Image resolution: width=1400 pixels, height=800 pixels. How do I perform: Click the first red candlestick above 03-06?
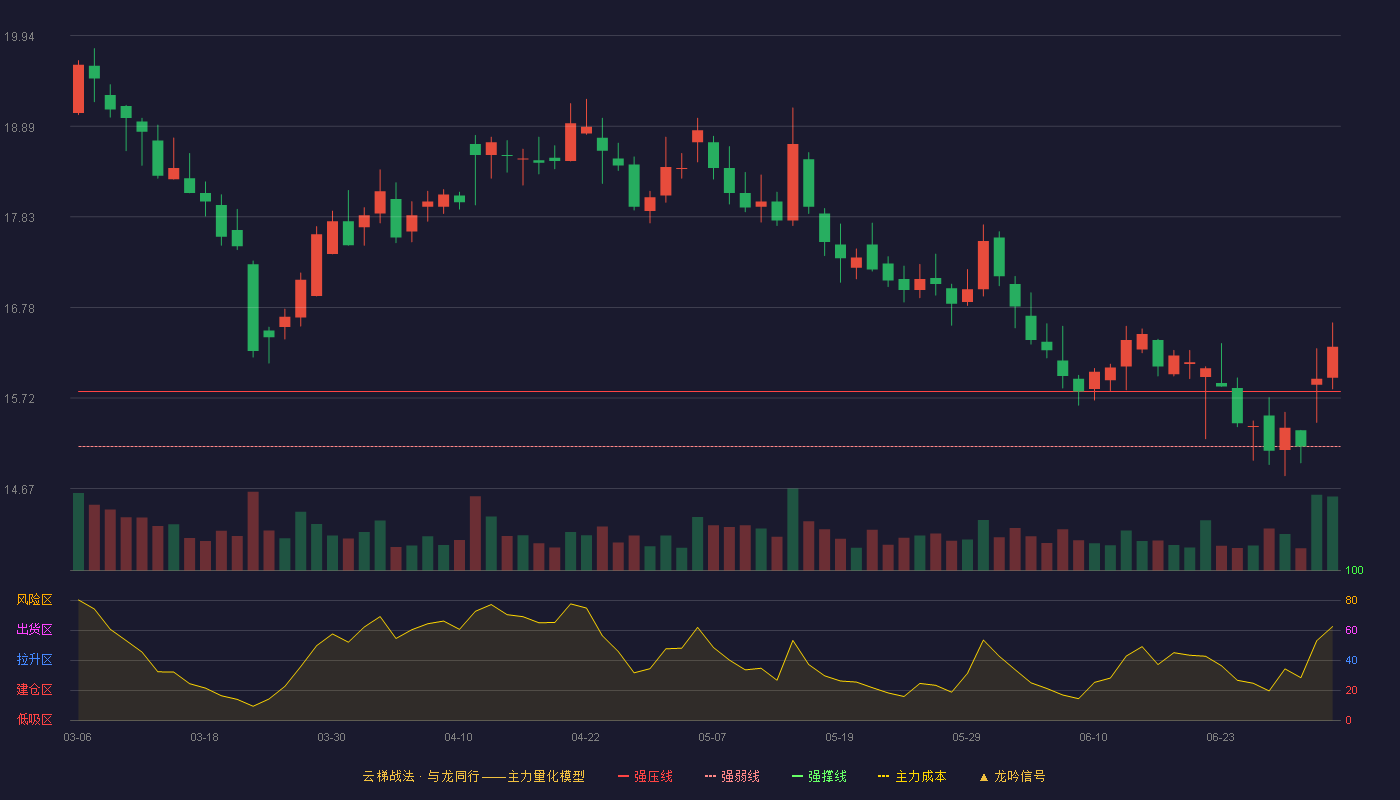click(78, 89)
